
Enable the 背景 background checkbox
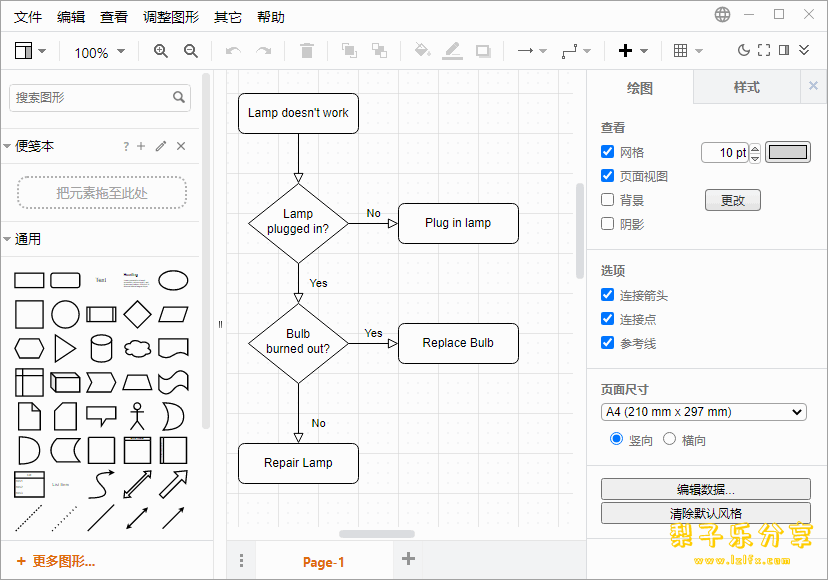(x=607, y=200)
